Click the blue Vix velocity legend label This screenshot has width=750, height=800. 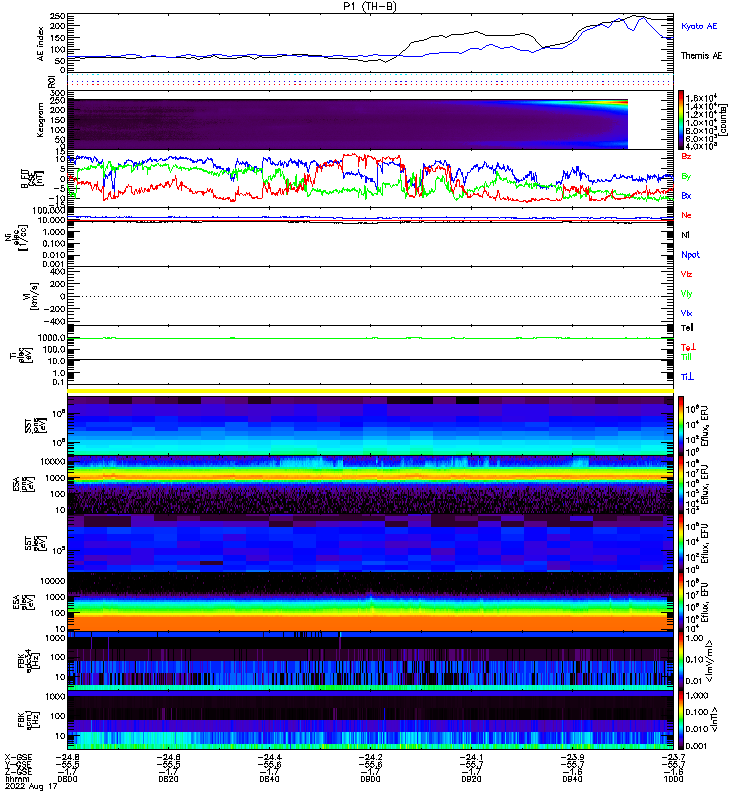click(x=686, y=313)
